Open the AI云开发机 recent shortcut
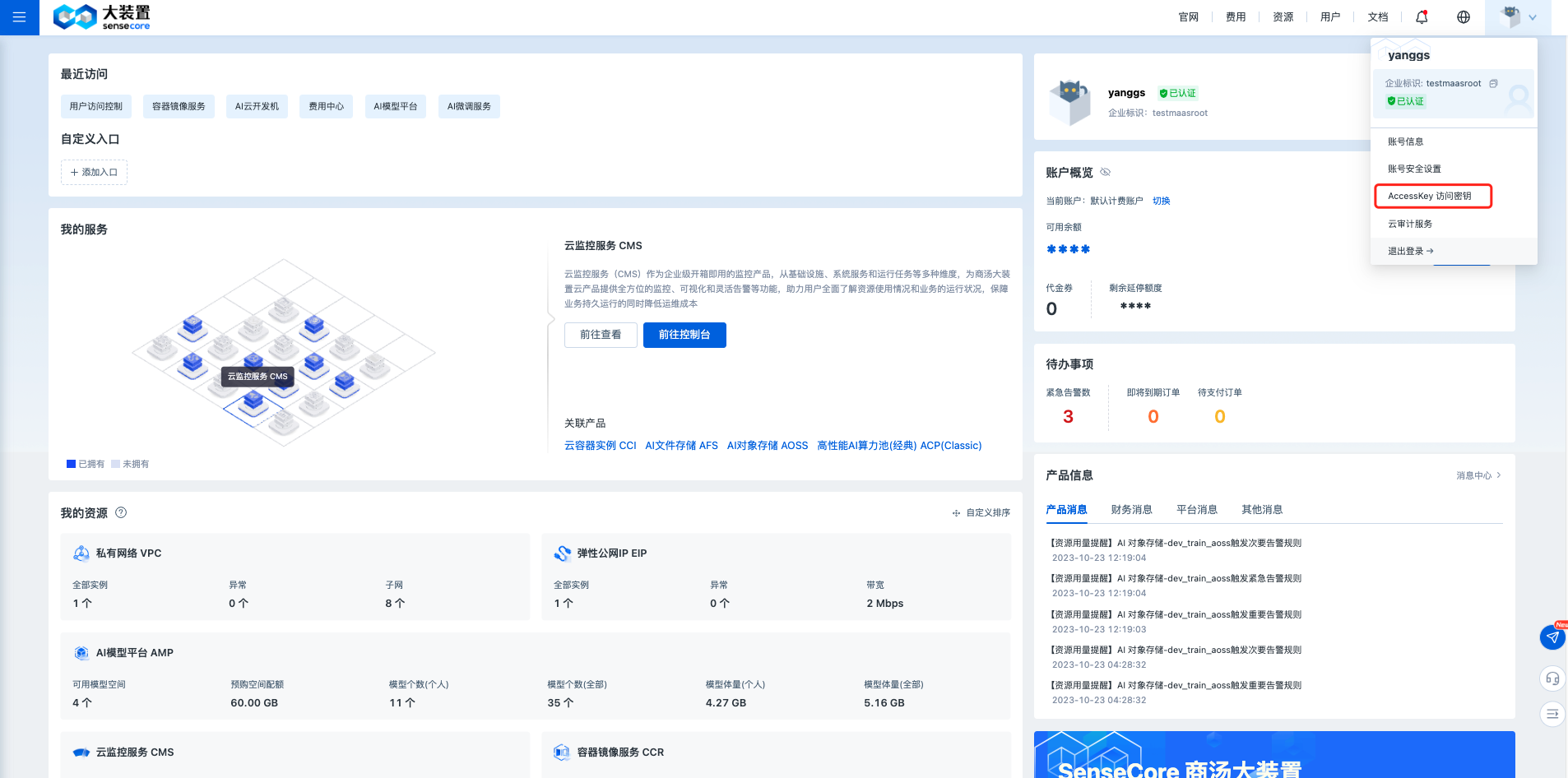 point(257,106)
